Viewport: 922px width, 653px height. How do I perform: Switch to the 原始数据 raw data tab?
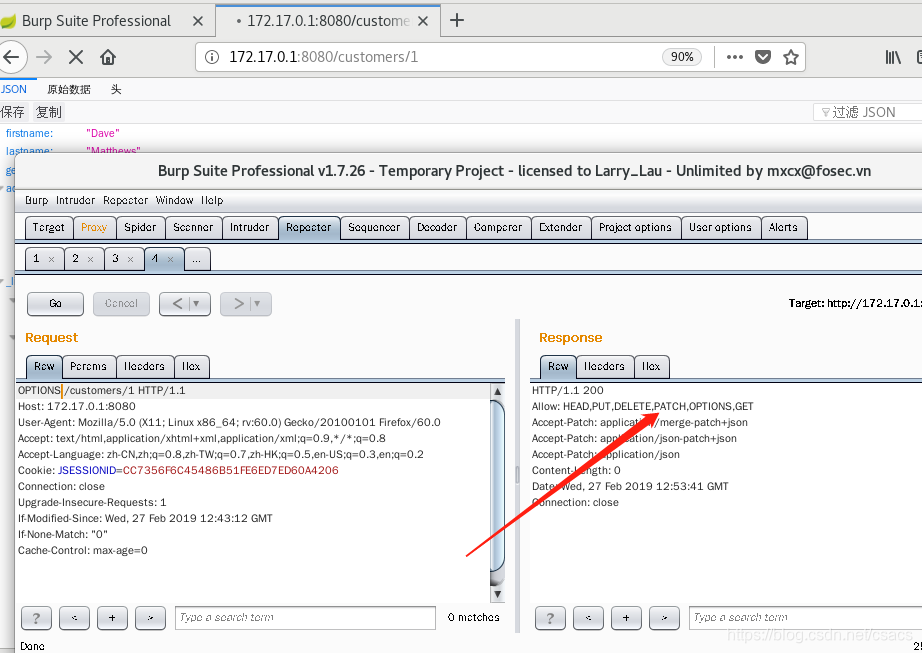pos(69,89)
